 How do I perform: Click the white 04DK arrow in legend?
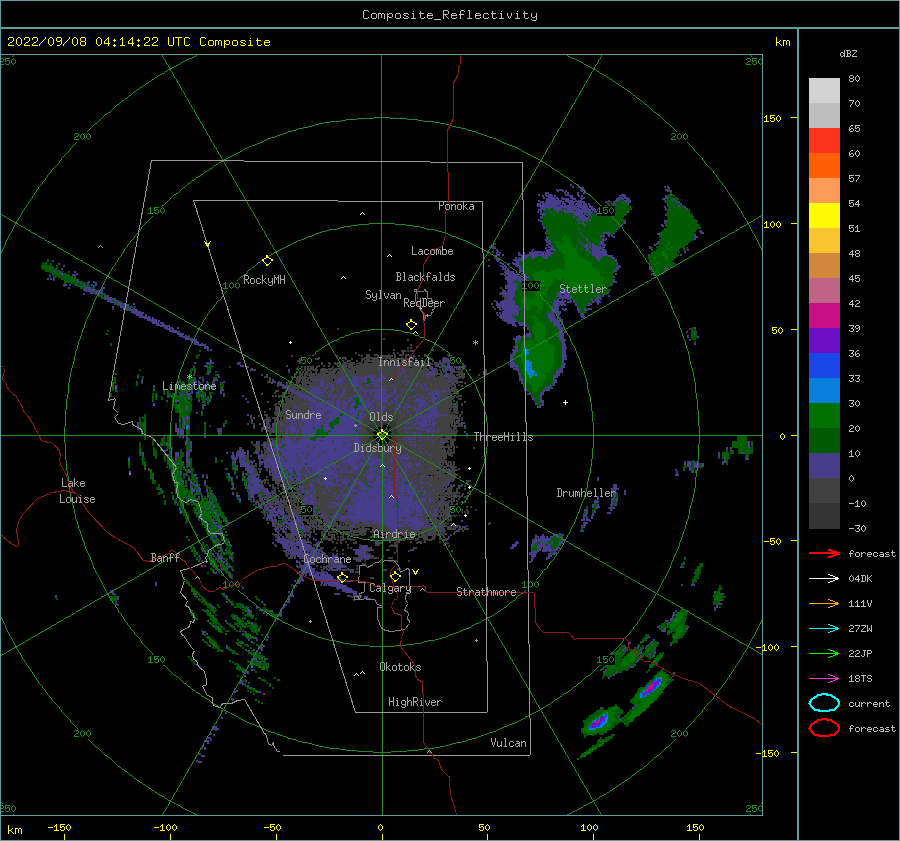click(x=824, y=579)
